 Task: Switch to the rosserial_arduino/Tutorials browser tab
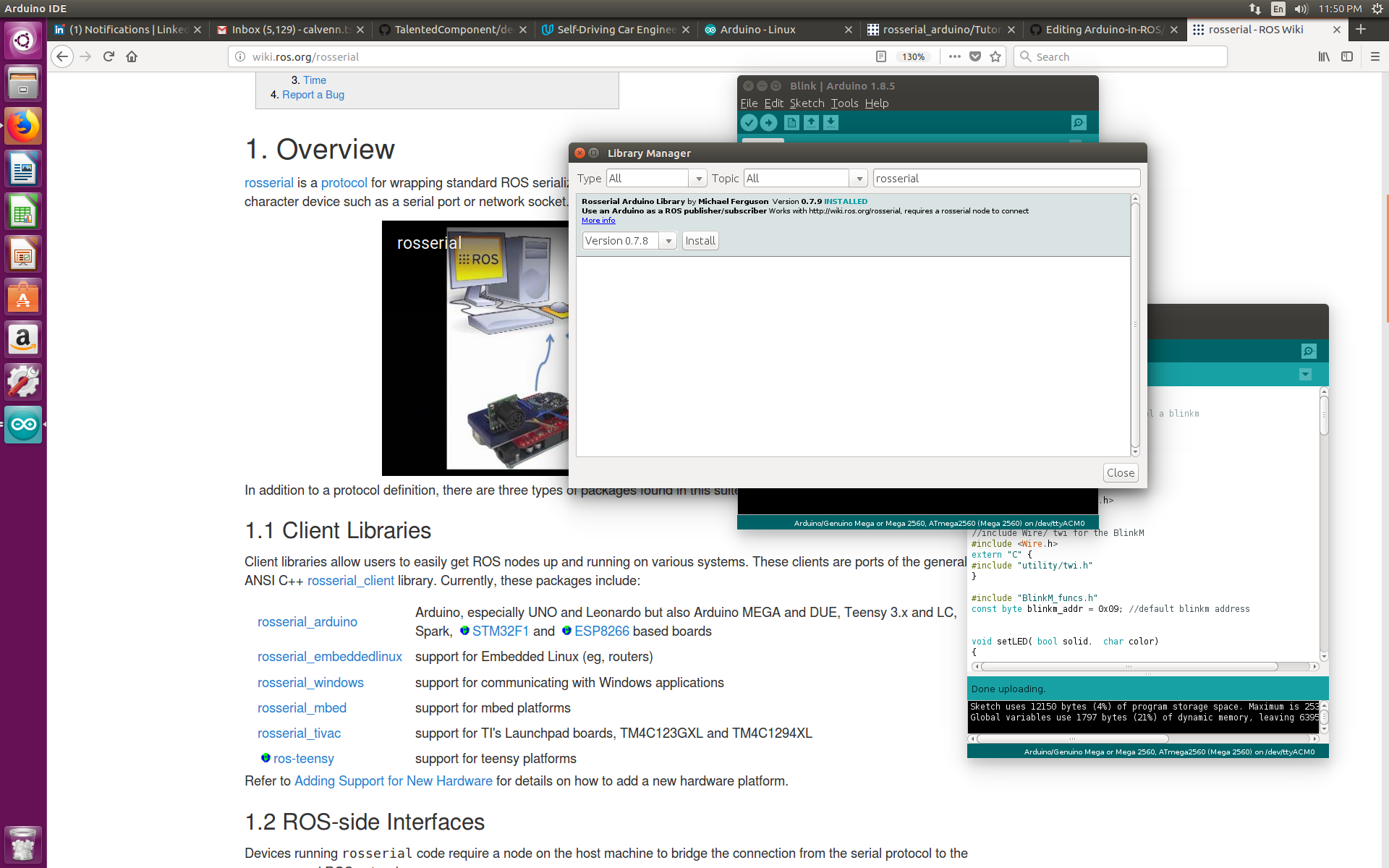pyautogui.click(x=940, y=30)
